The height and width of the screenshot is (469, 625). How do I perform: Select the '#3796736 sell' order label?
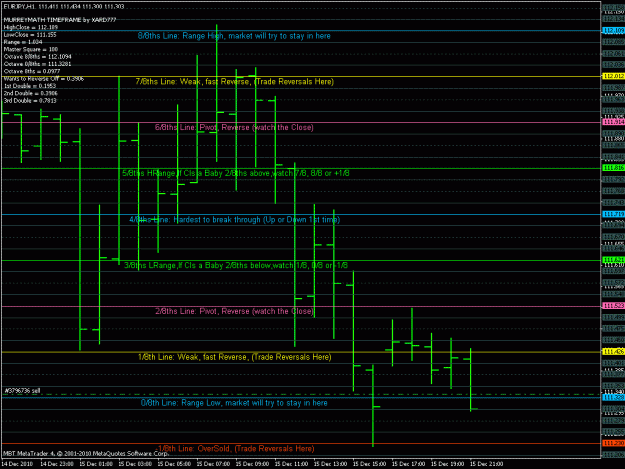point(22,391)
